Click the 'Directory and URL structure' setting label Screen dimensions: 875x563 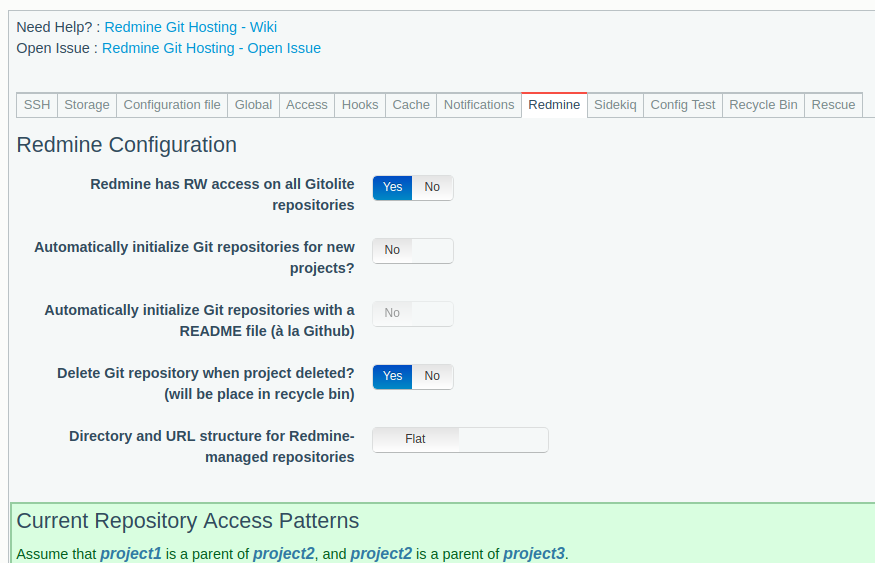[x=211, y=446]
